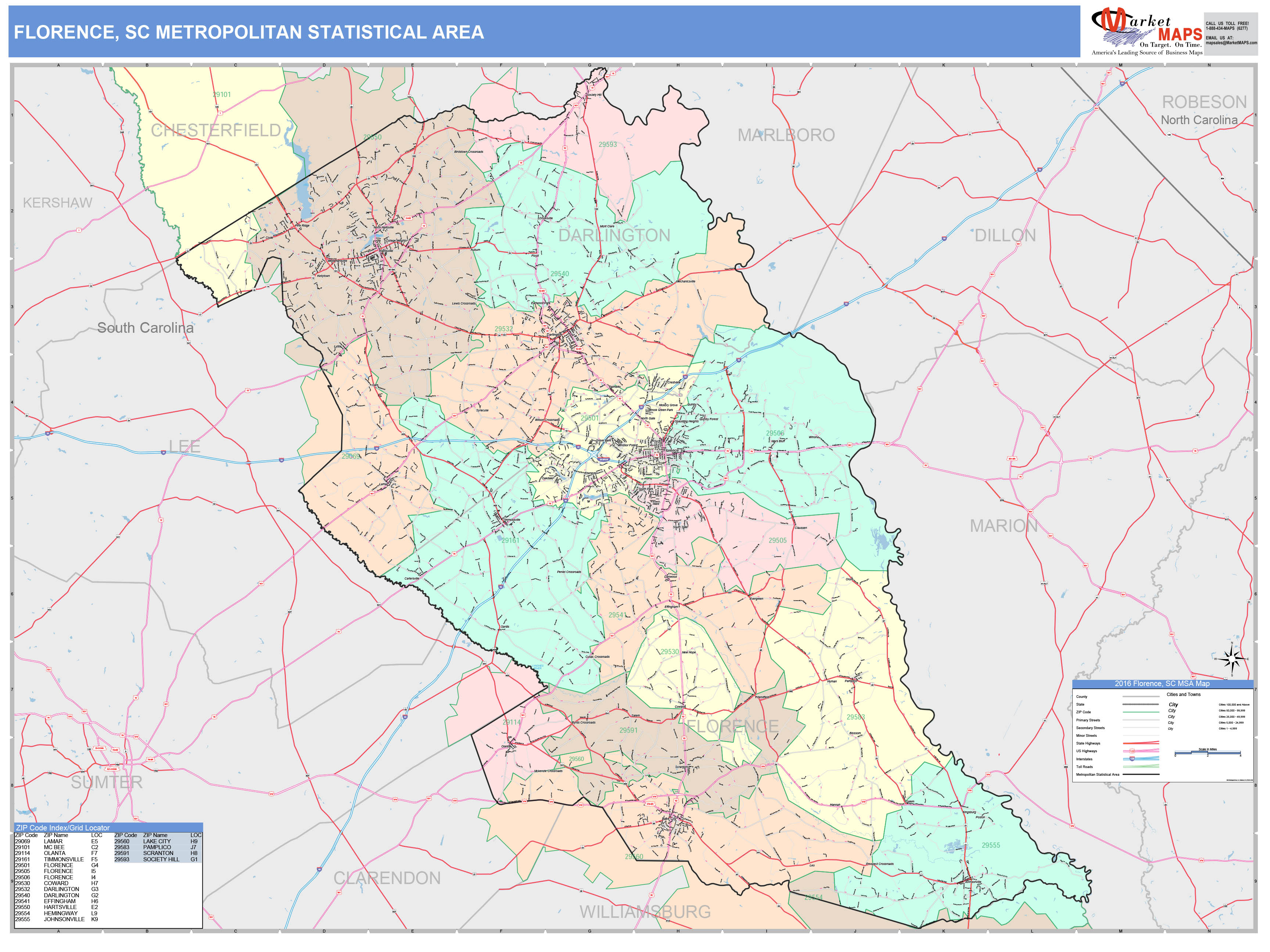The width and height of the screenshot is (1270, 952).
Task: Click the Scale in Miles bar
Action: [1208, 753]
